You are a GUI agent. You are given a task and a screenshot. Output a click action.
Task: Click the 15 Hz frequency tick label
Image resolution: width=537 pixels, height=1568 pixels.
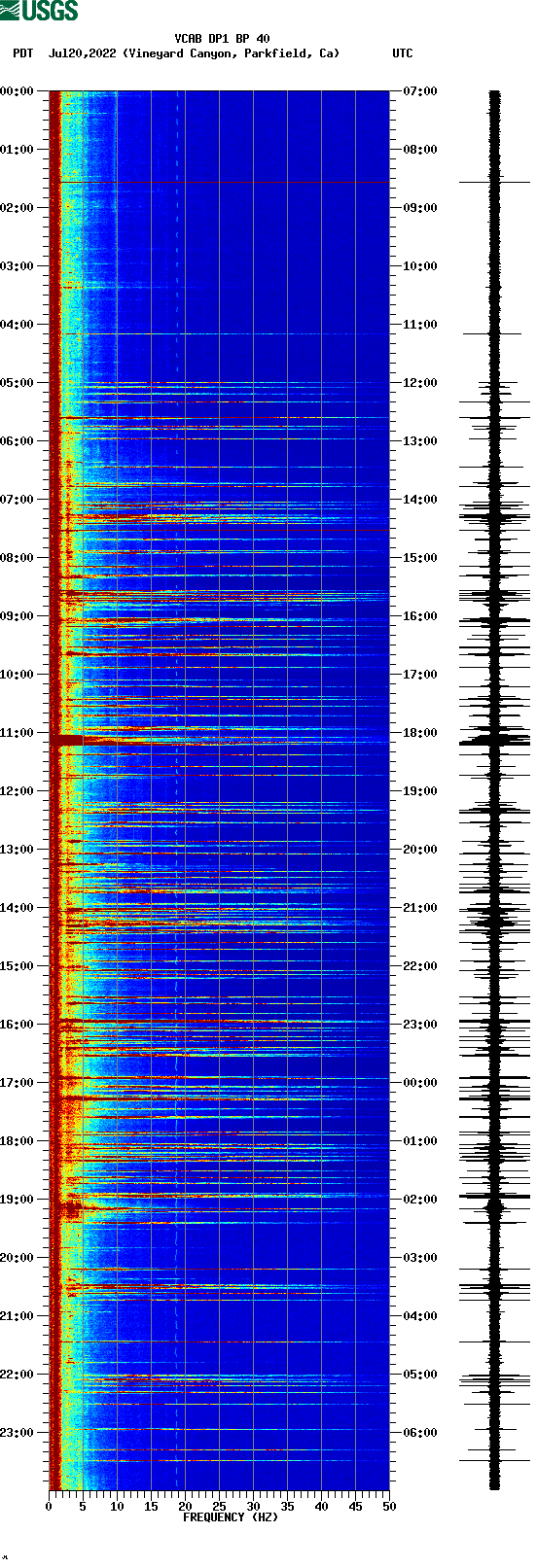pyautogui.click(x=151, y=1507)
